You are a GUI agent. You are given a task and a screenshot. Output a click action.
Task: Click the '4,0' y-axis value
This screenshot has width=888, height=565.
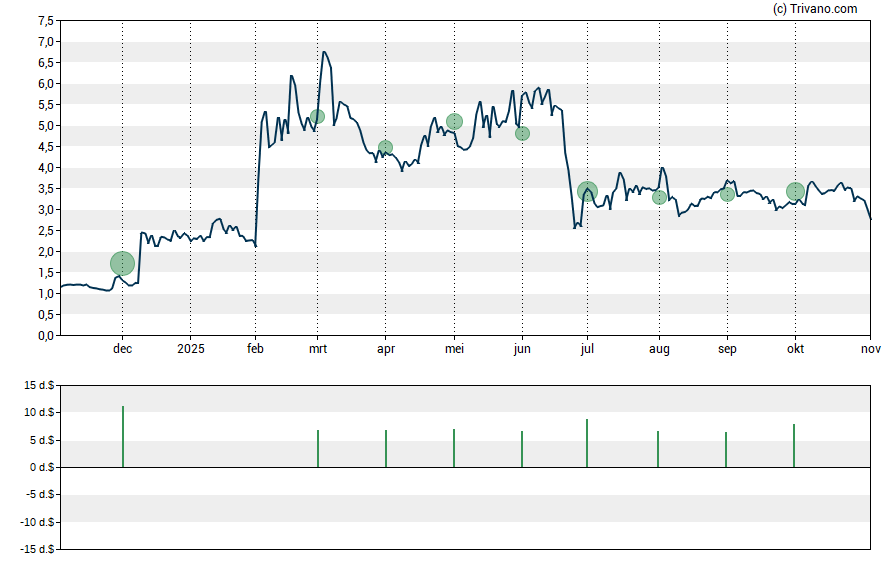tap(46, 168)
